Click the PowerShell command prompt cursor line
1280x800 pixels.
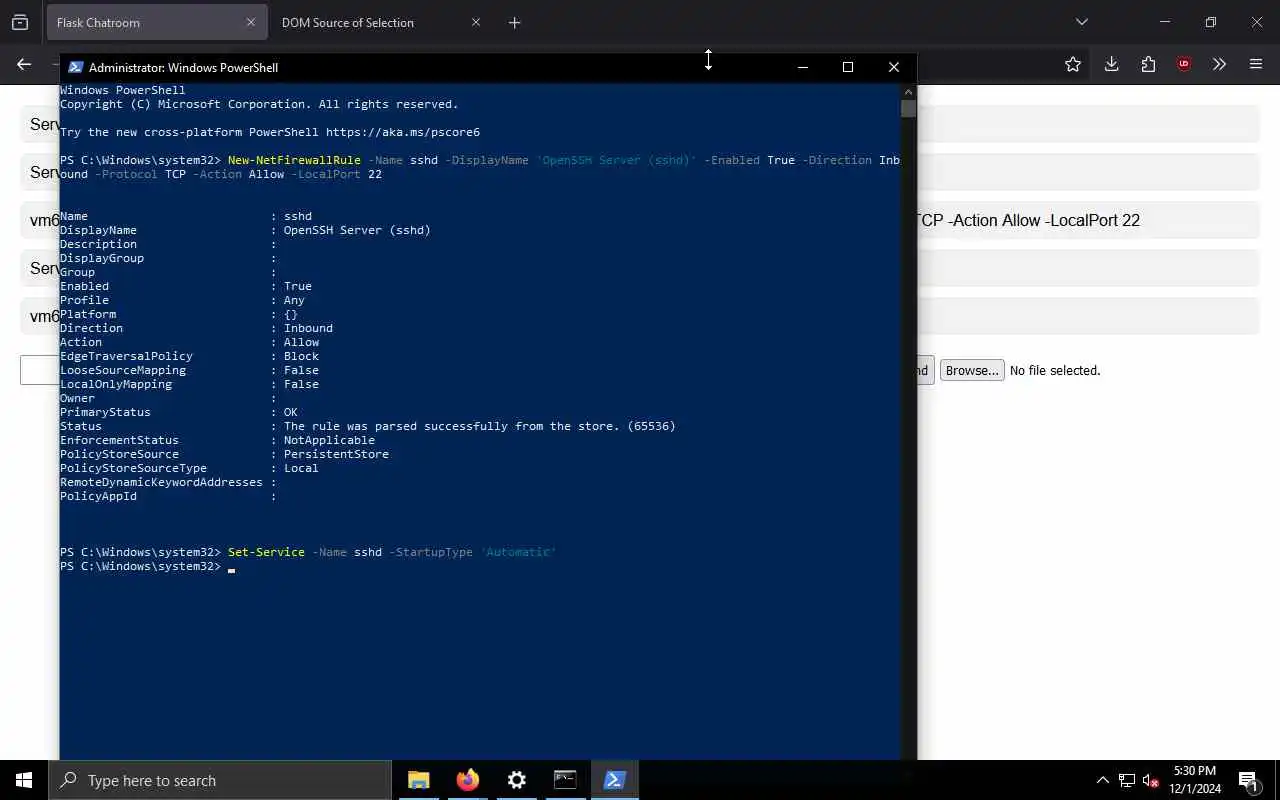(147, 566)
